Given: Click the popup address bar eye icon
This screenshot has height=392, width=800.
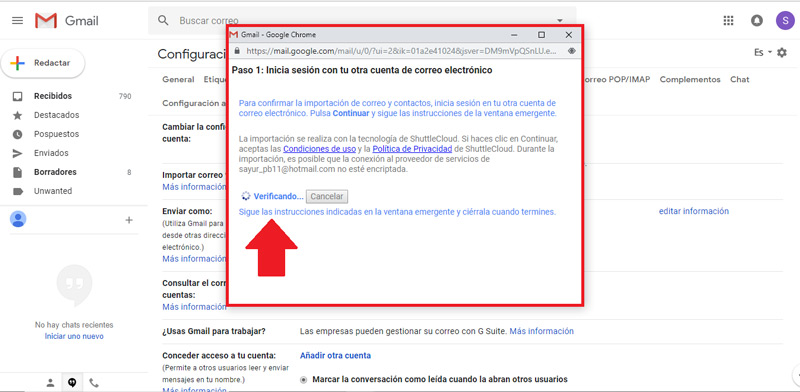Looking at the screenshot, I should click(571, 51).
